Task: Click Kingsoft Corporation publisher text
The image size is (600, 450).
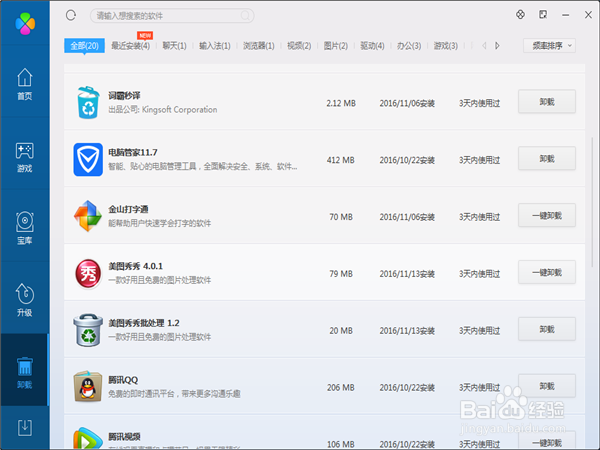Action: [179, 109]
